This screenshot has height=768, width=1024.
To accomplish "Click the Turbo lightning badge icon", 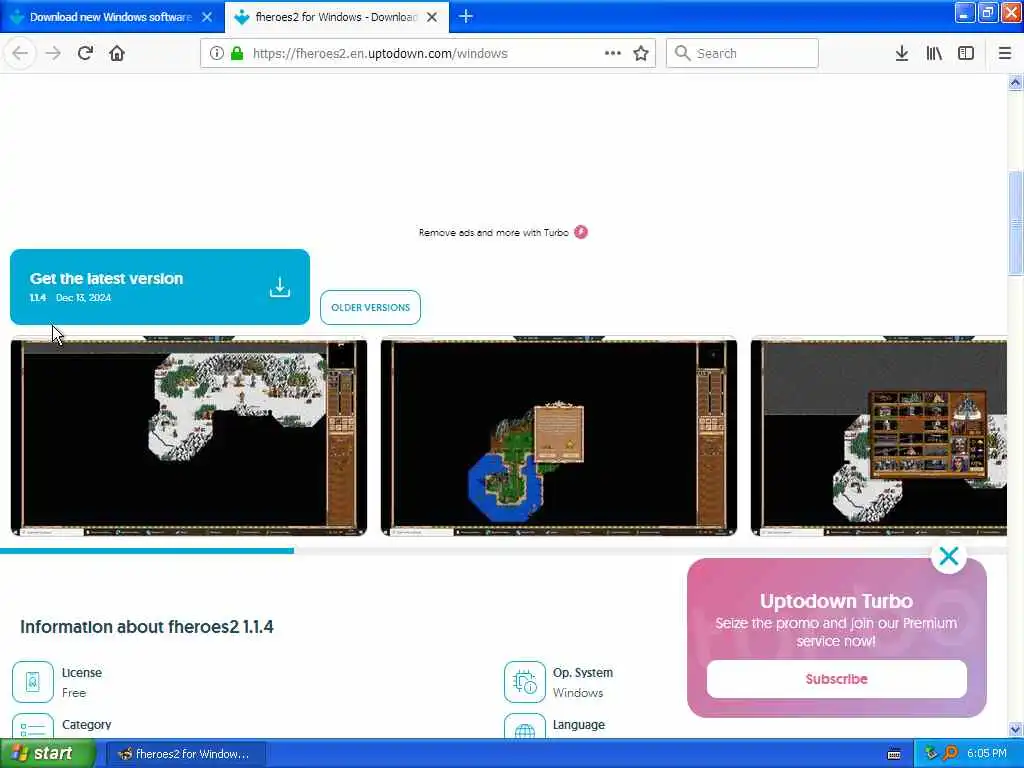I will [x=581, y=232].
